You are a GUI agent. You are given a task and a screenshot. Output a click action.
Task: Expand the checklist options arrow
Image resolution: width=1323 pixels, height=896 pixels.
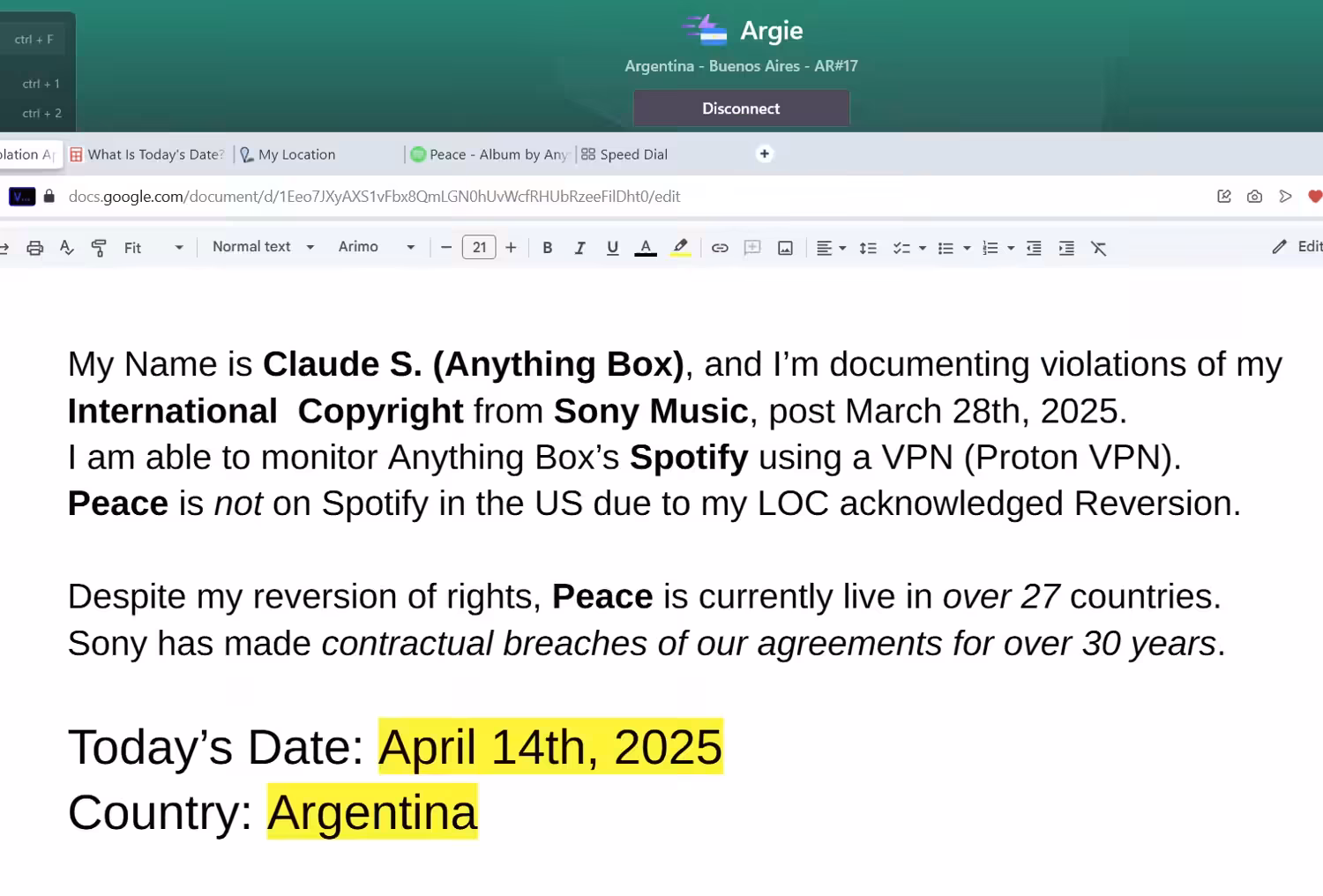click(x=923, y=249)
